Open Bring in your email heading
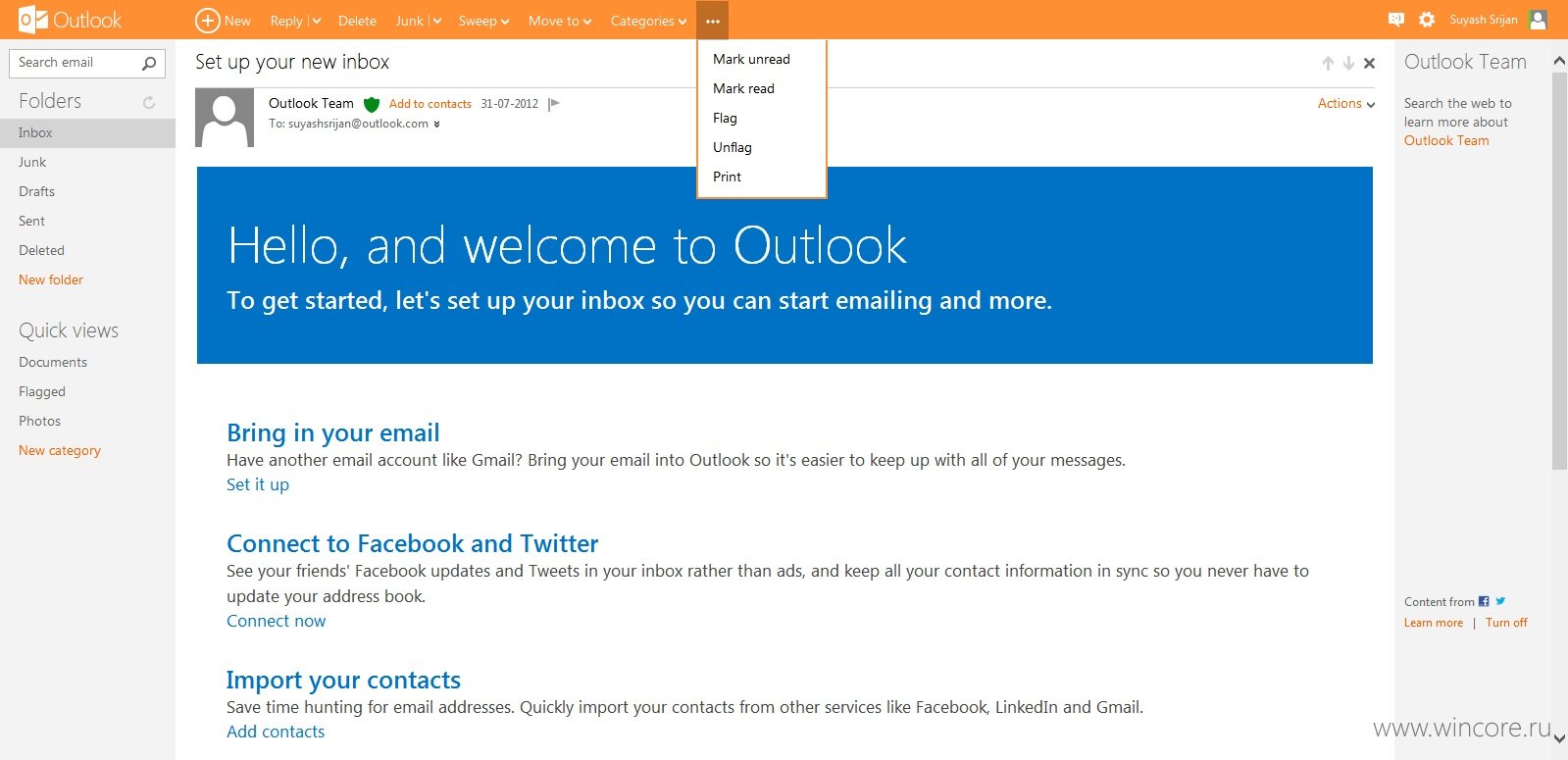The height and width of the screenshot is (760, 1568). tap(333, 433)
